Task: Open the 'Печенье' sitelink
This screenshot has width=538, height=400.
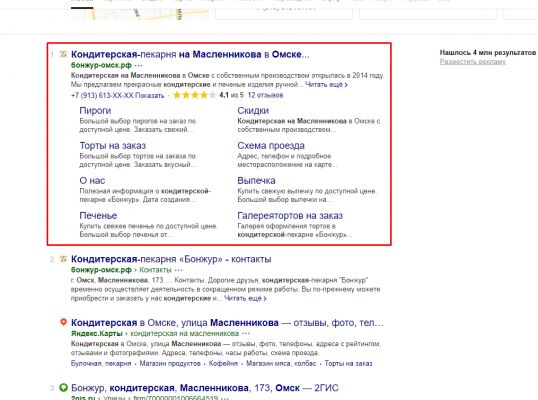Action: click(98, 215)
